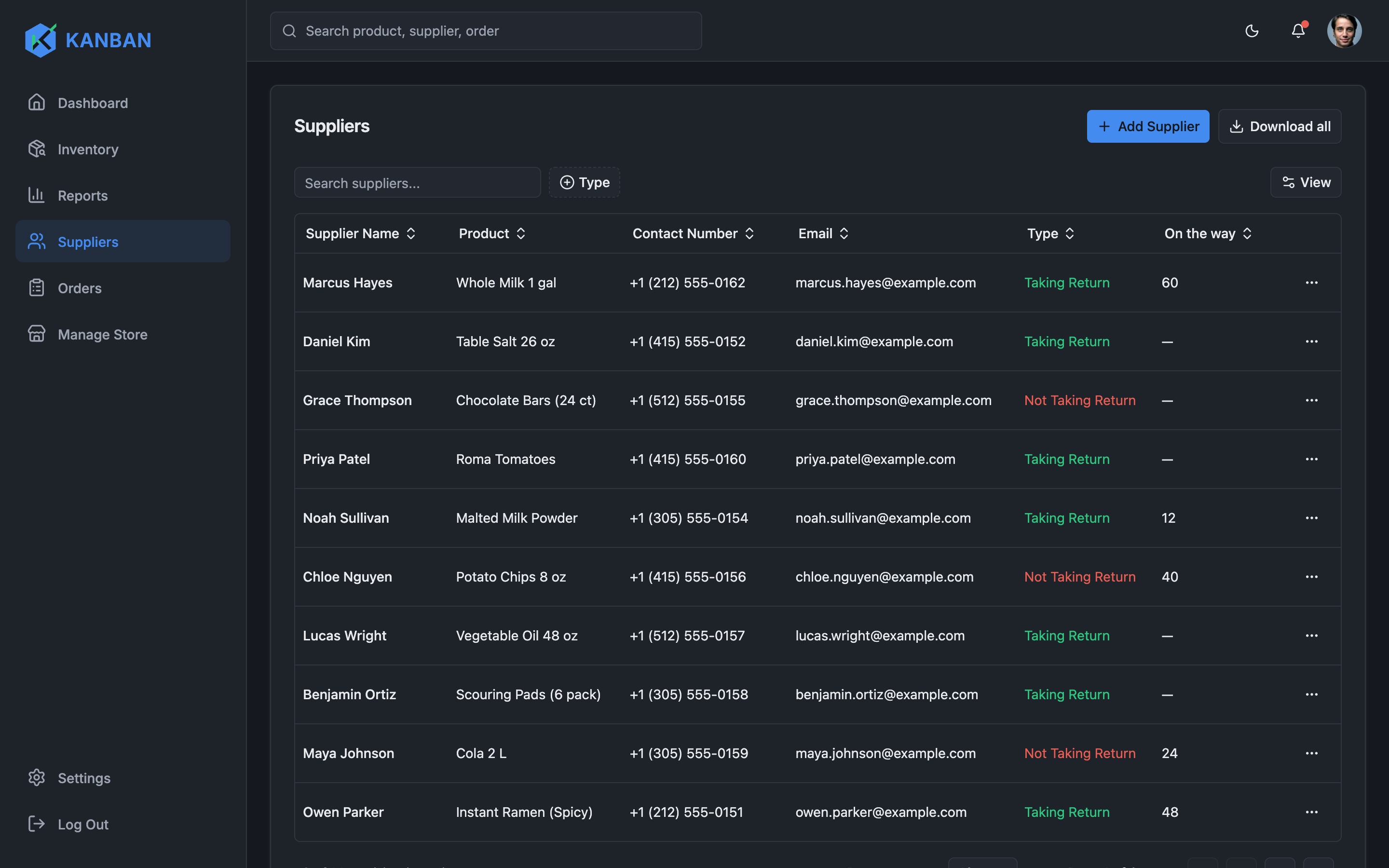This screenshot has width=1389, height=868.
Task: Sort by On the way column
Action: (x=1208, y=234)
